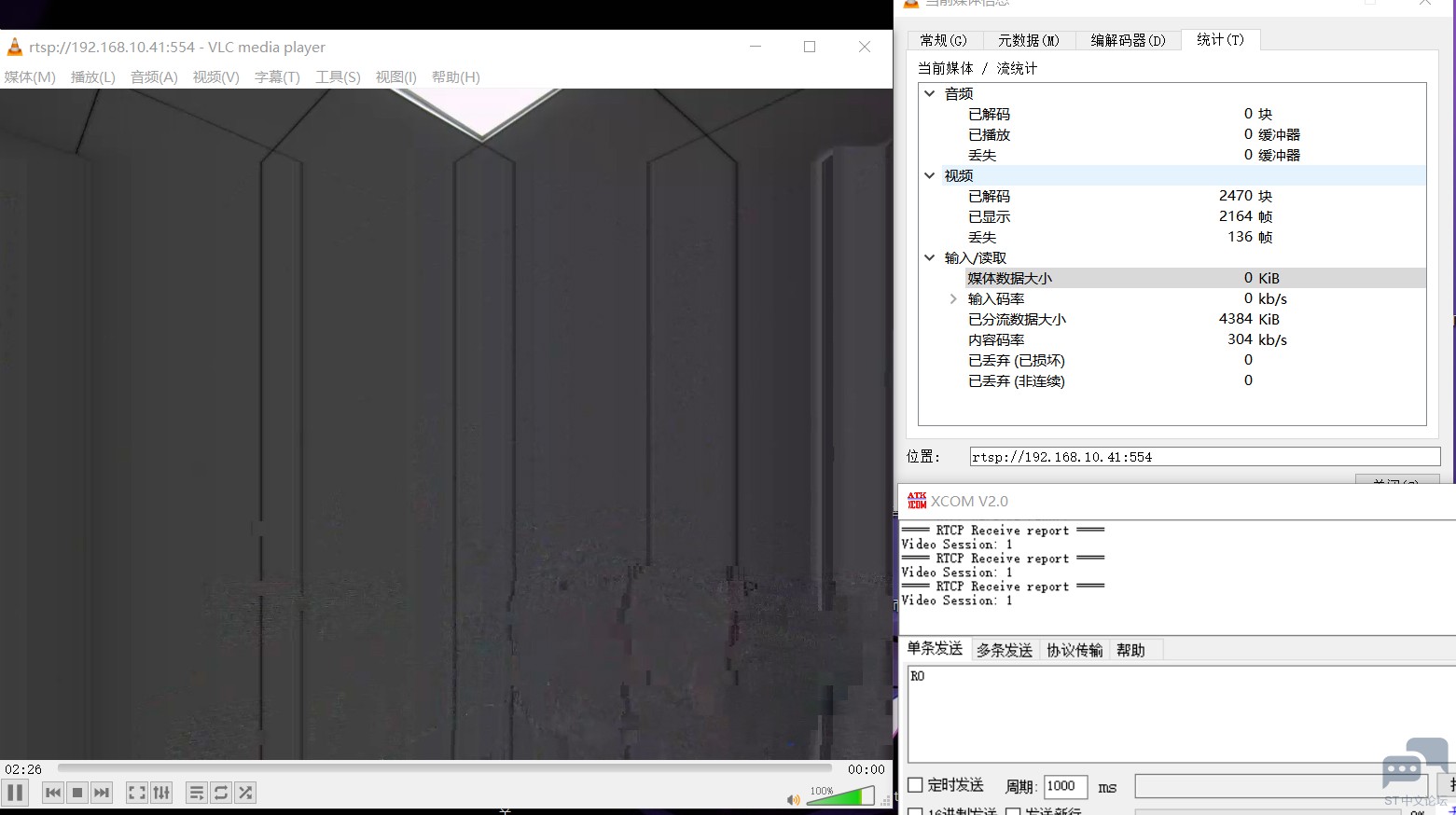Switch to the 编解码器(D) tab
Image resolution: width=1456 pixels, height=815 pixels.
(1128, 40)
